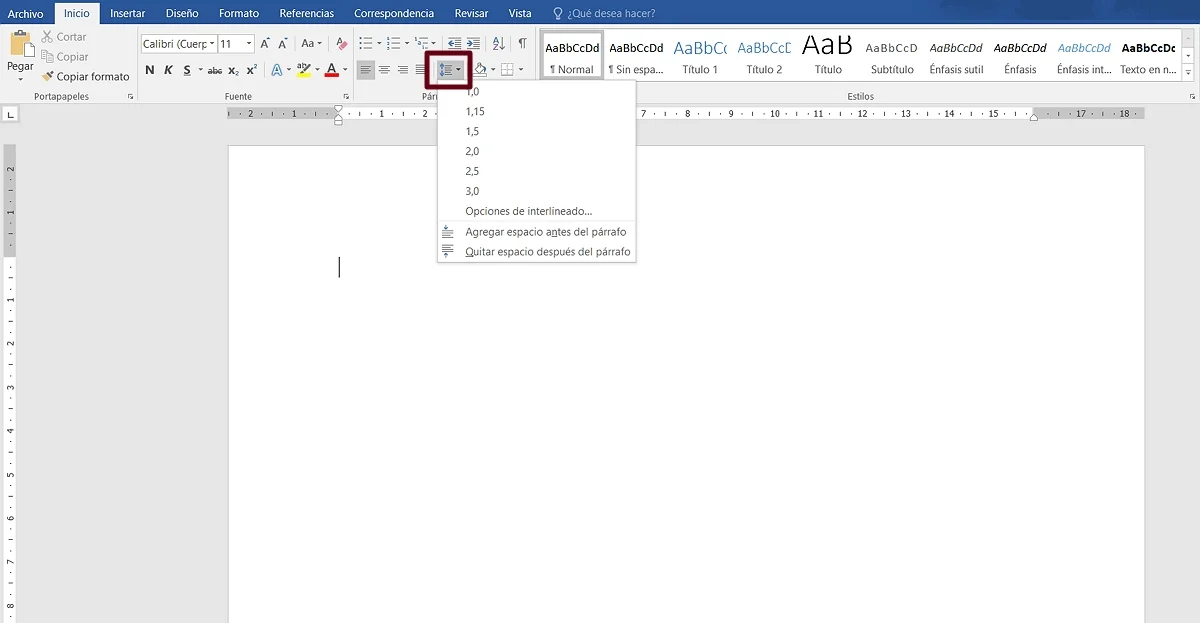Open the font color dropdown arrow
The image size is (1200, 623).
(345, 70)
